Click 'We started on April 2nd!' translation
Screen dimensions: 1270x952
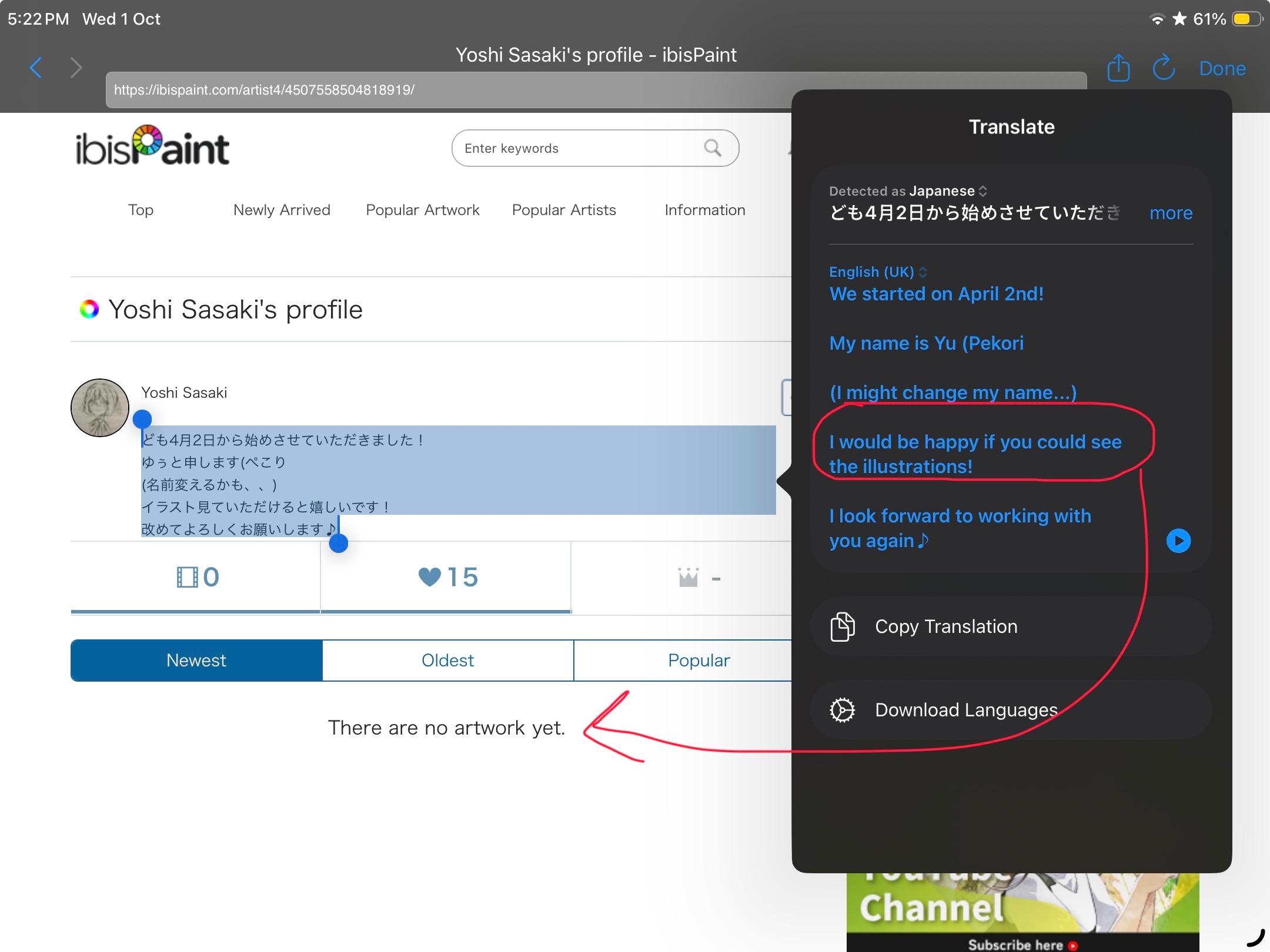pyautogui.click(x=937, y=294)
